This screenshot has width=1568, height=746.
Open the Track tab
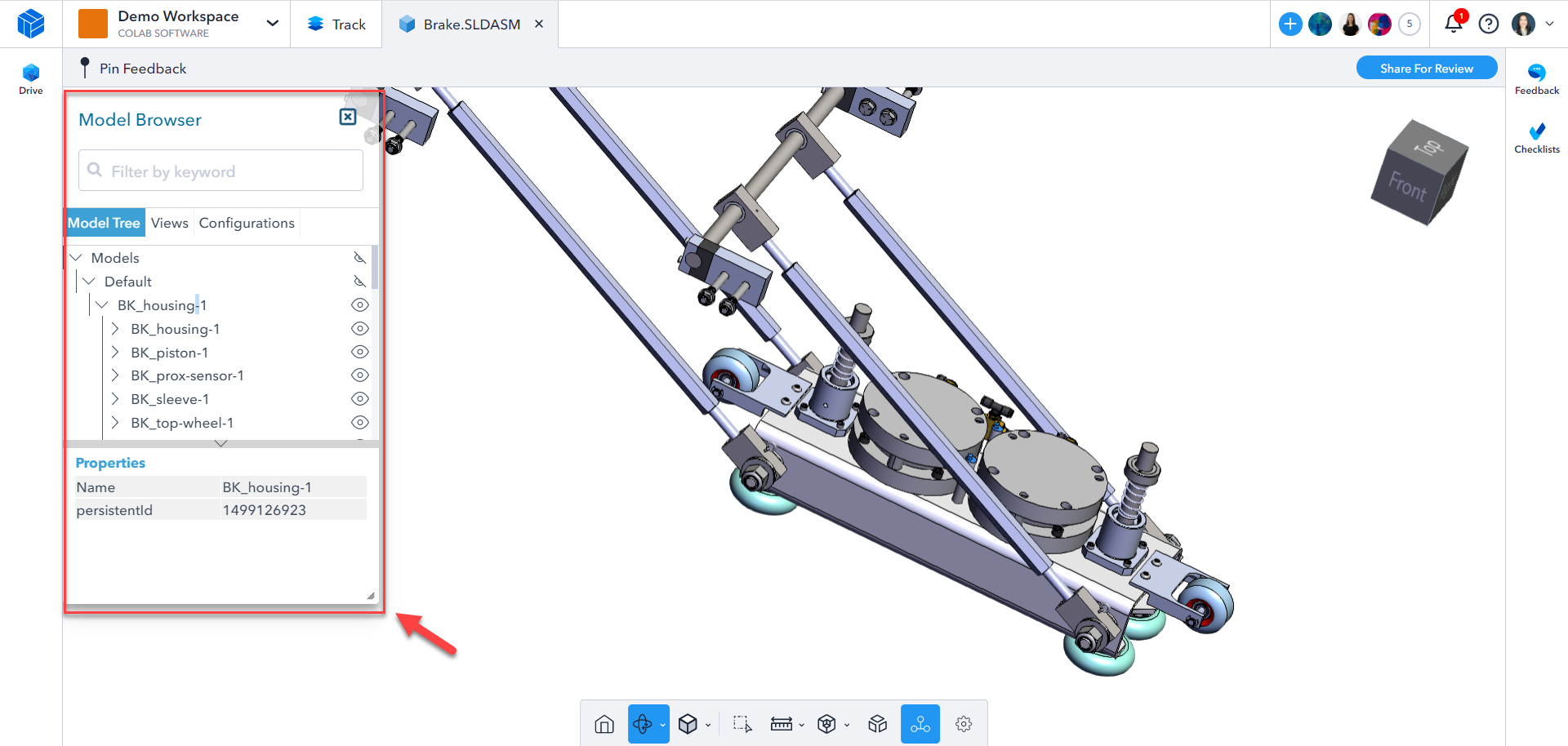pyautogui.click(x=336, y=24)
